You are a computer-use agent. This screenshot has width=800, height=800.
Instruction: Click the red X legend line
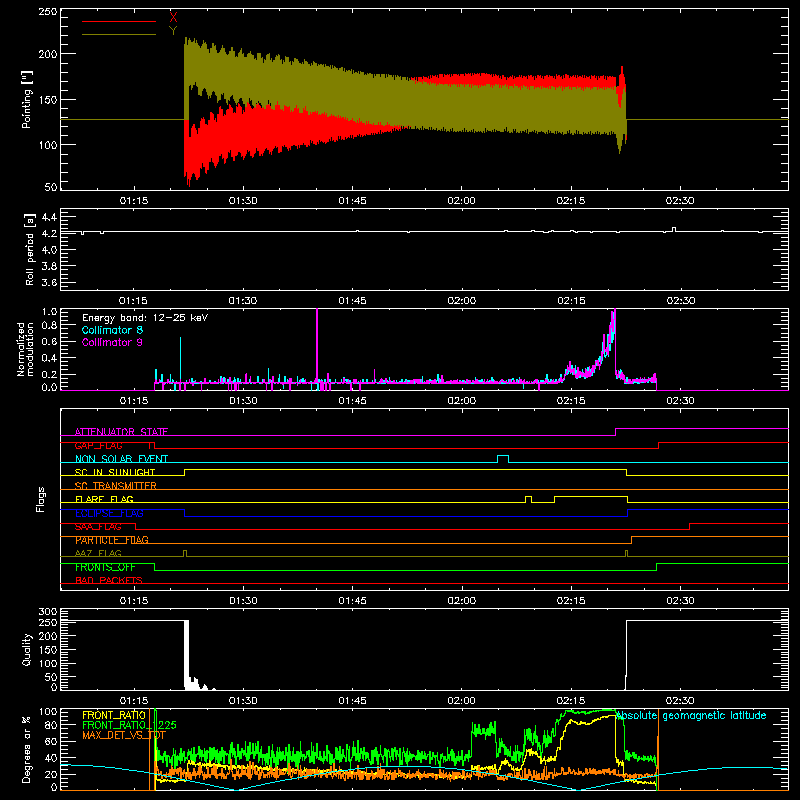[x=119, y=21]
